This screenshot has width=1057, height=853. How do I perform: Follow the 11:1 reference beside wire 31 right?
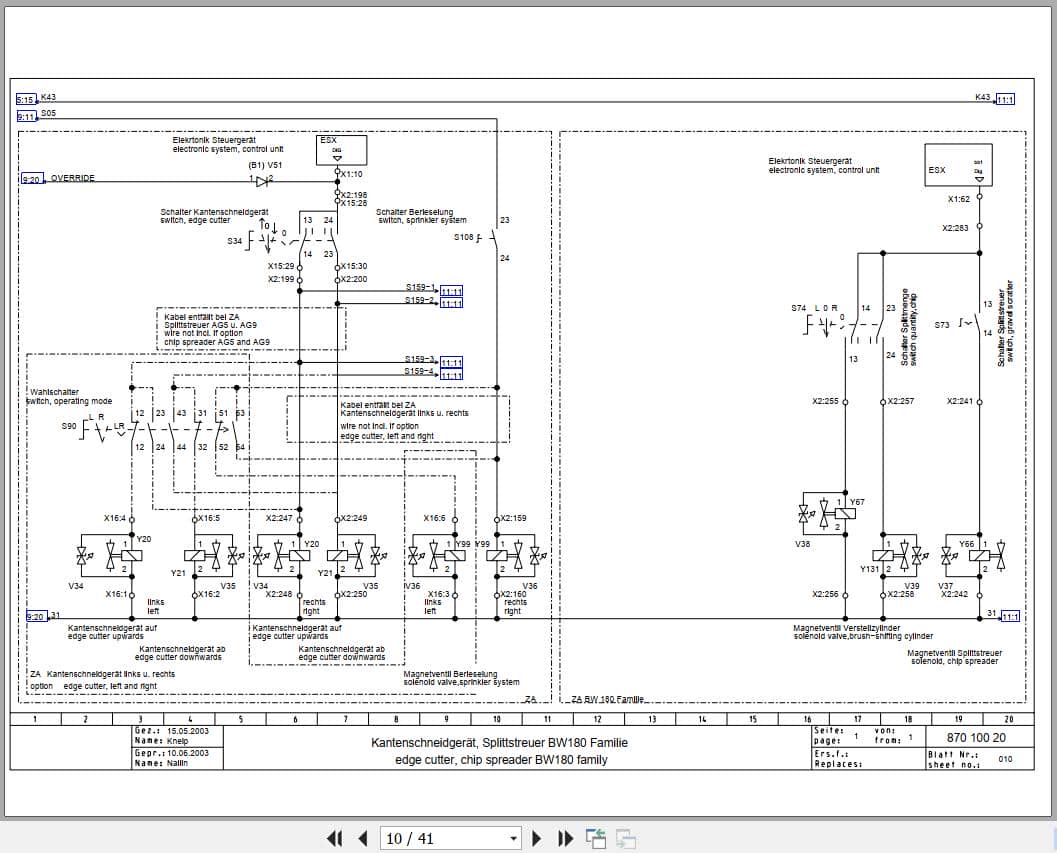[x=1010, y=616]
